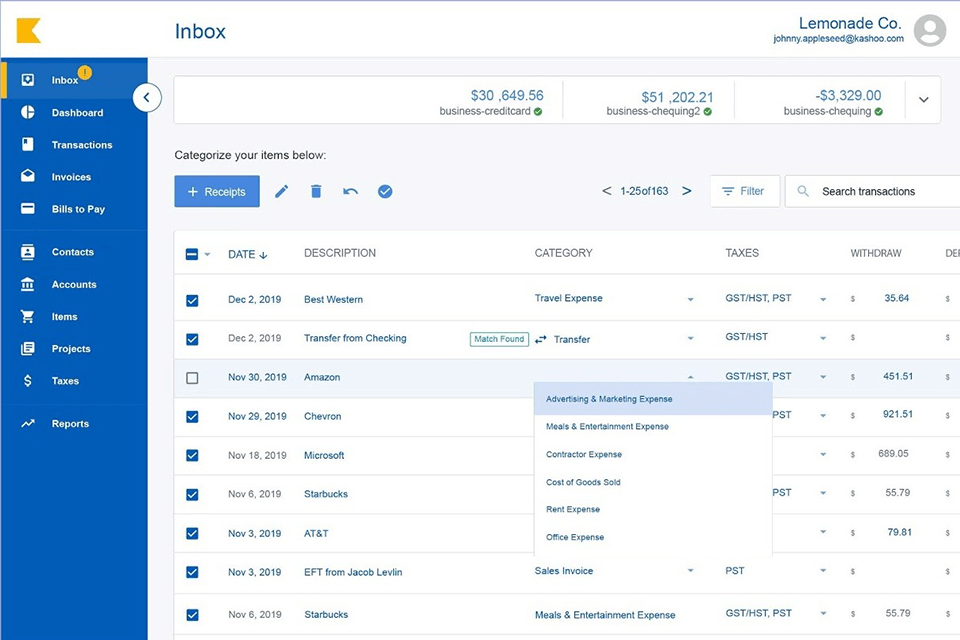Uncheck the Best Western row checkbox

192,300
